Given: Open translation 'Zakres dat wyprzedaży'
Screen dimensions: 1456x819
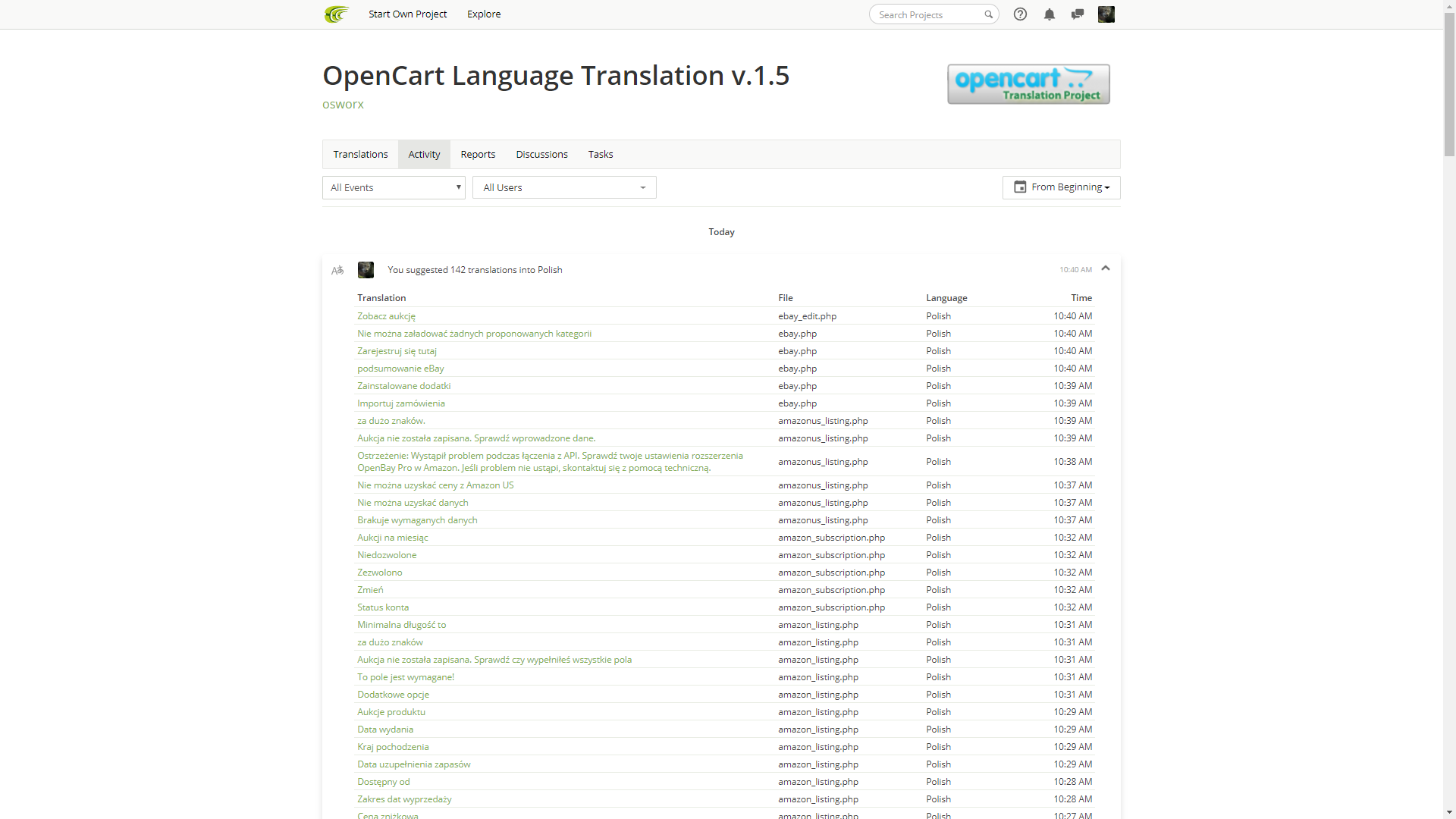Looking at the screenshot, I should click(x=404, y=799).
